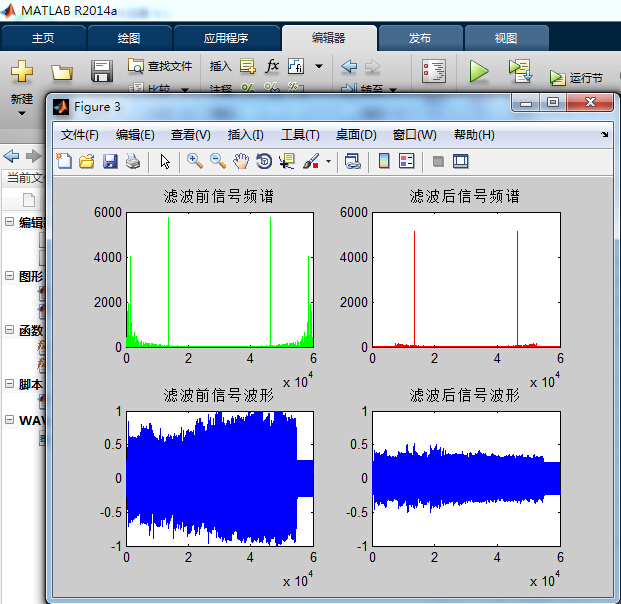621x604 pixels.
Task: Open 工具(T) menu in Figure 3
Action: [300, 135]
